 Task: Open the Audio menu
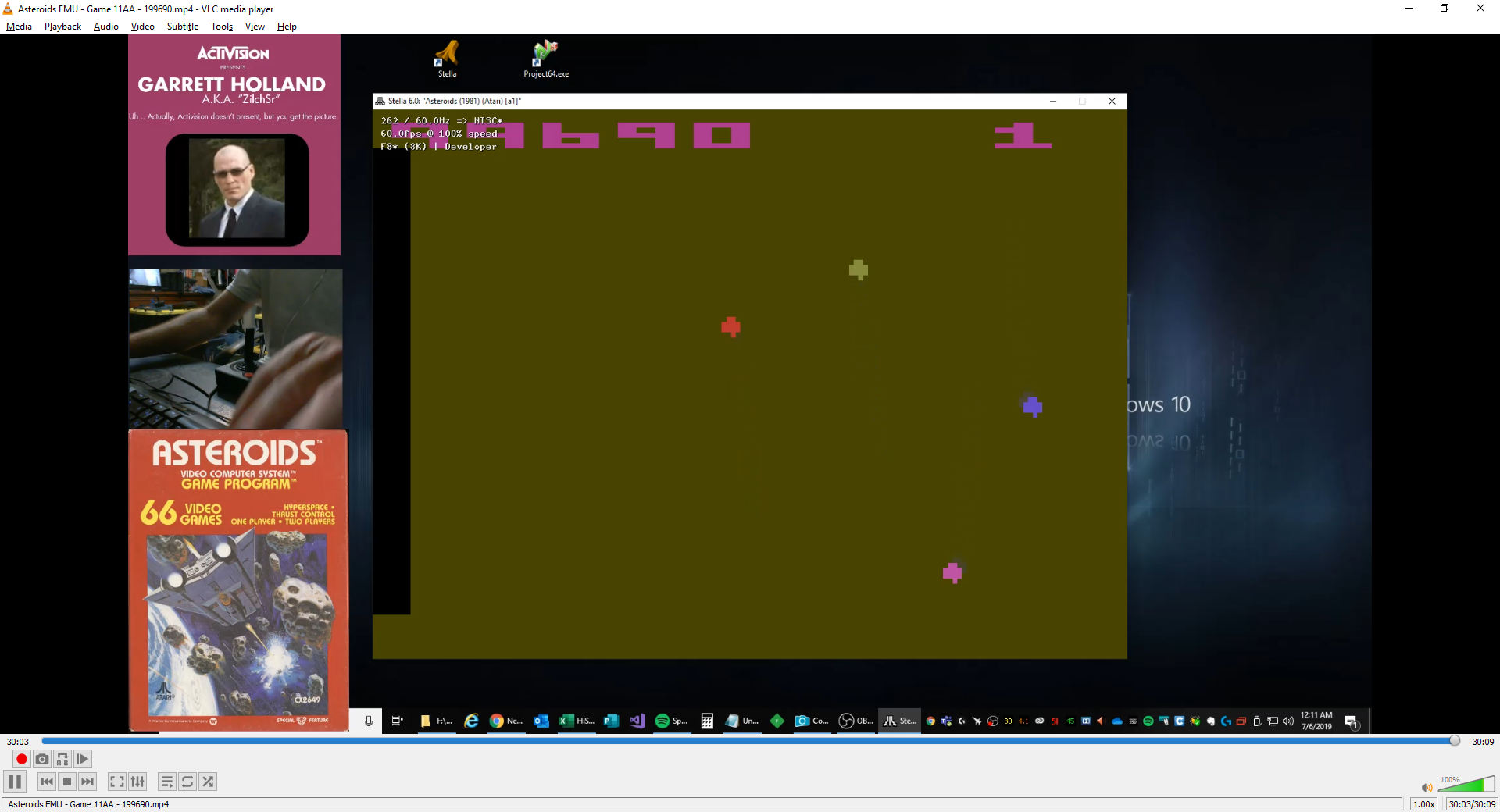click(x=106, y=27)
